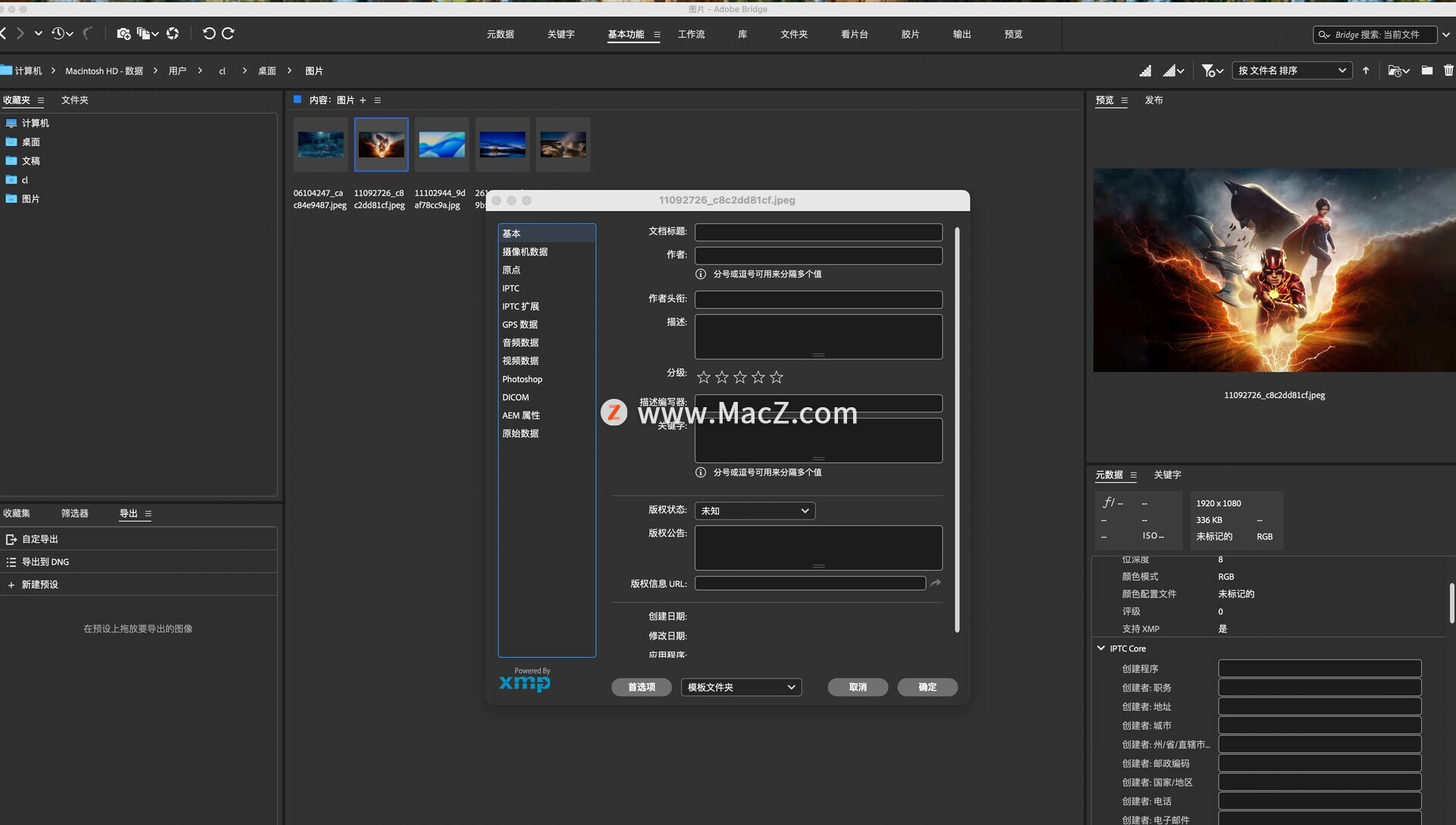The height and width of the screenshot is (825, 1456).
Task: Expand breadcrumb chevron after 桌面
Action: [289, 71]
